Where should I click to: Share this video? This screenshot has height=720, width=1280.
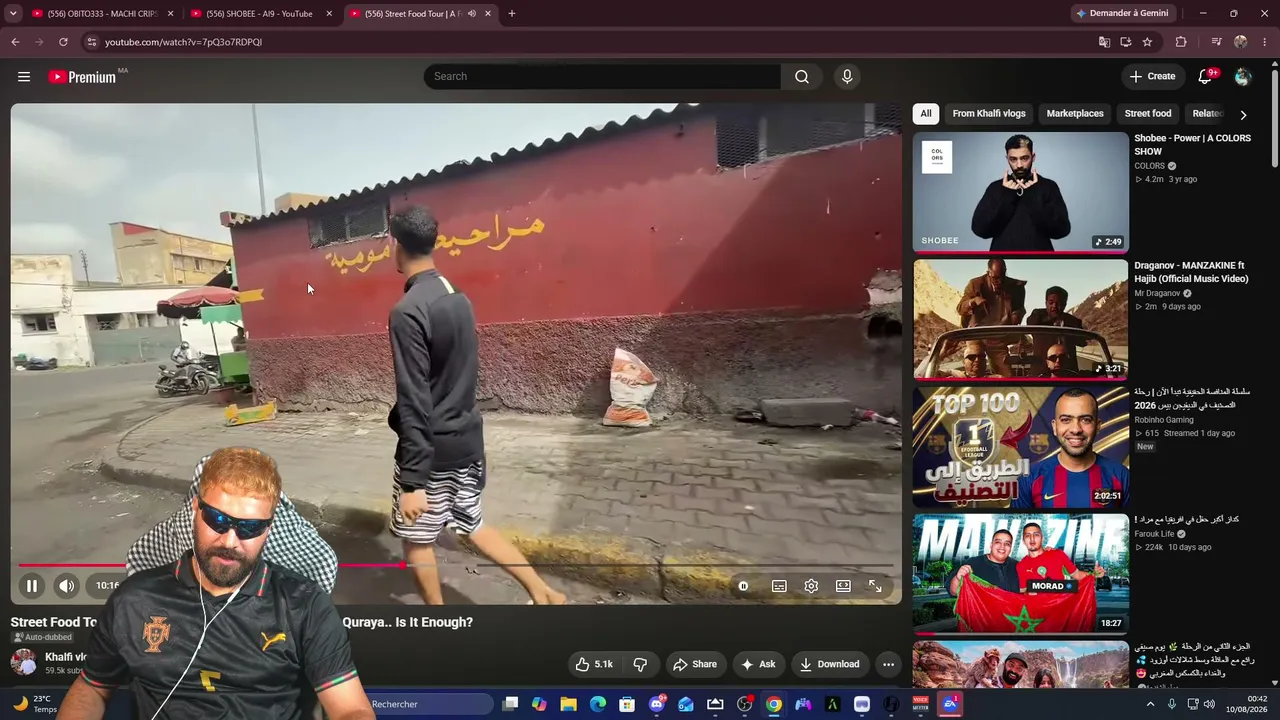click(694, 664)
